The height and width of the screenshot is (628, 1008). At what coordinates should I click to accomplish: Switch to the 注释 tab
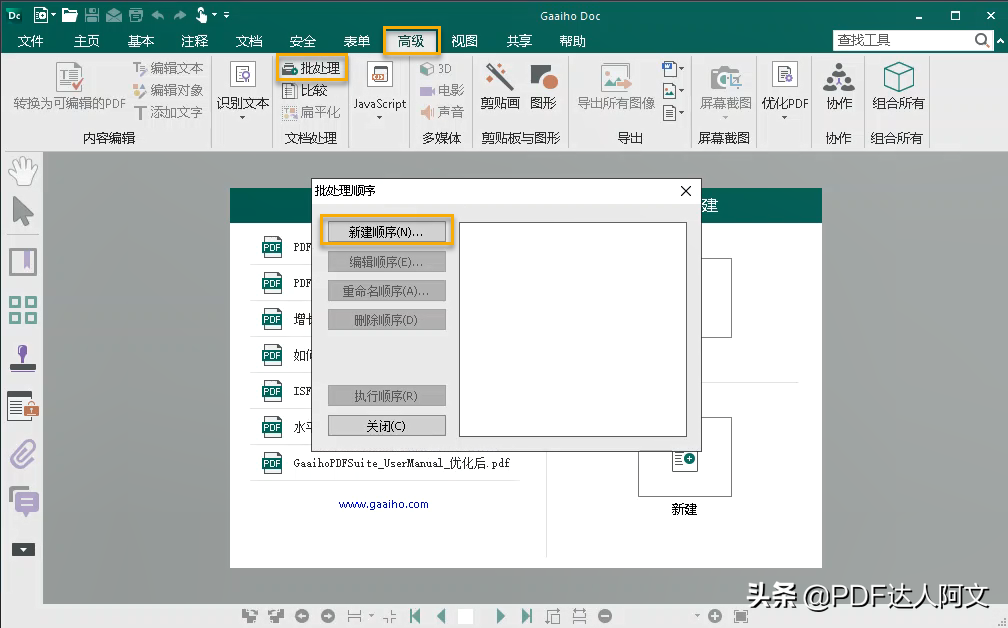pyautogui.click(x=194, y=41)
